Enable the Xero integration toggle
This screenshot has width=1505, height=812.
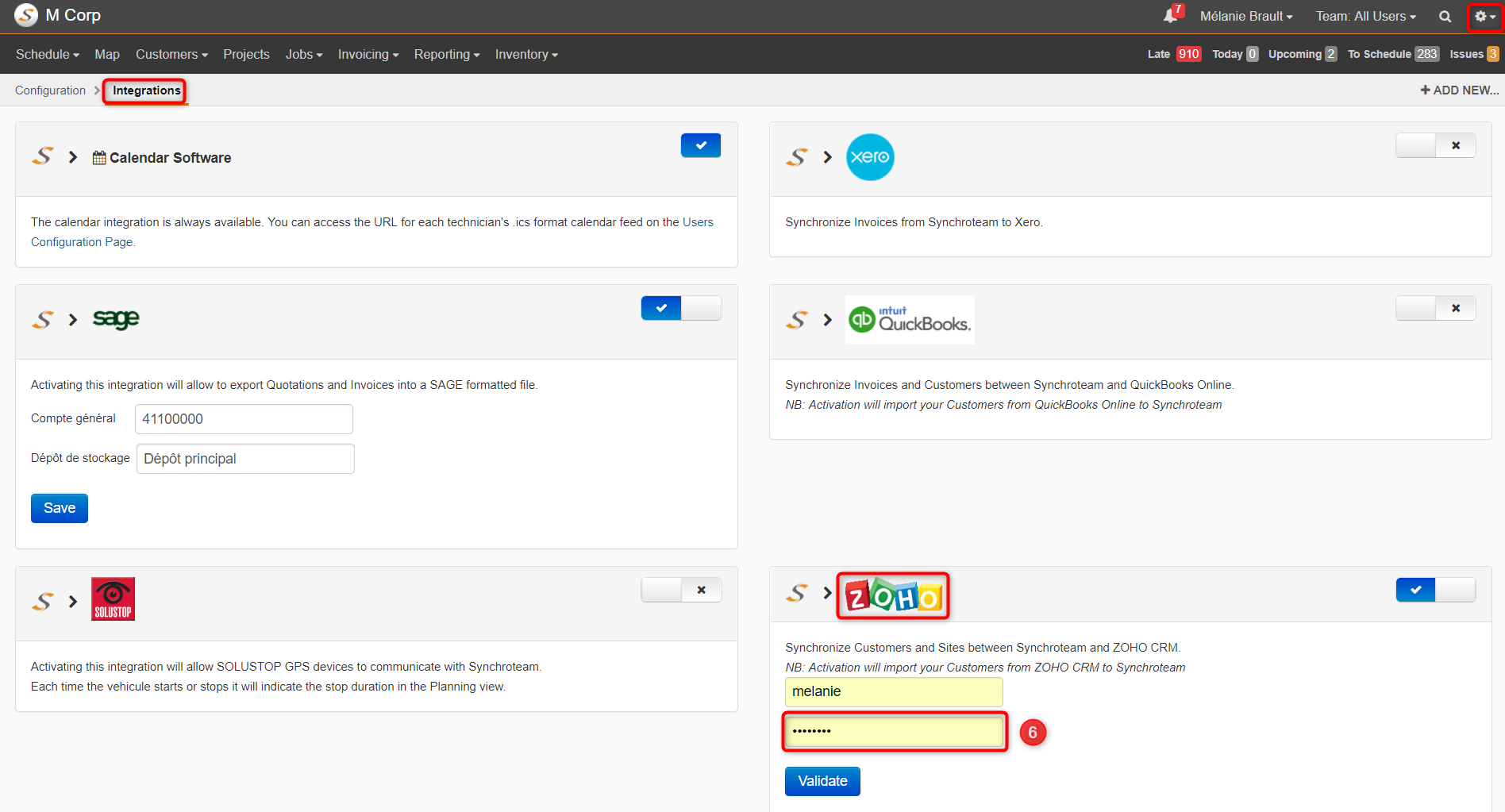pyautogui.click(x=1435, y=145)
